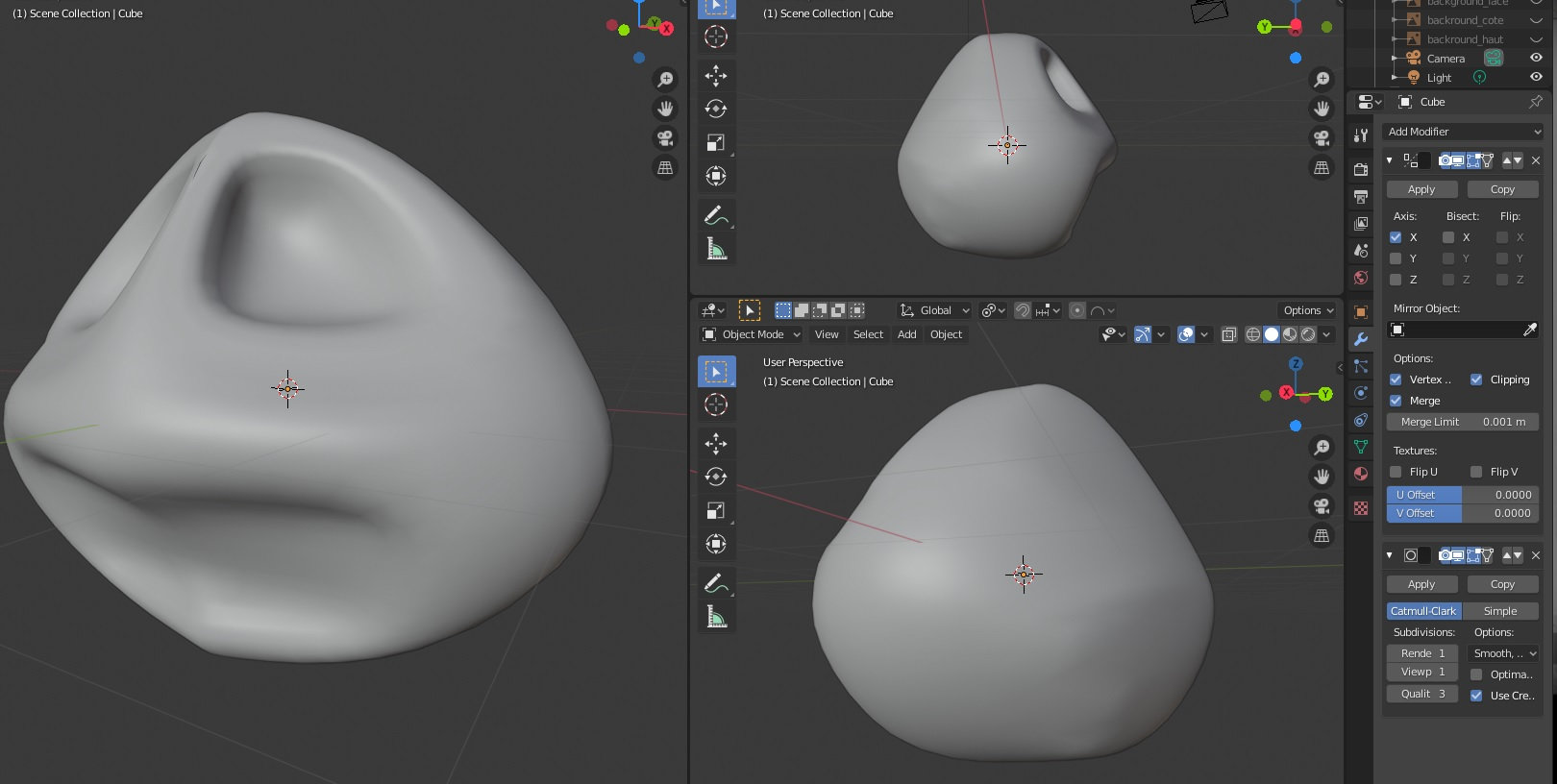Select the Measure tool in User Perspective viewport

point(716,617)
